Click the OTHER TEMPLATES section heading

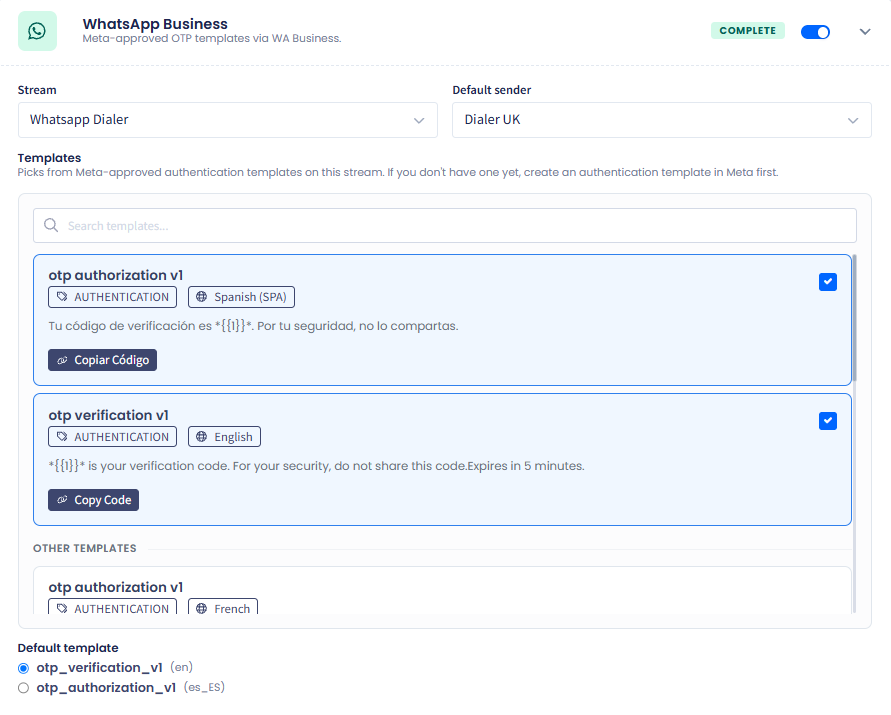pyautogui.click(x=85, y=548)
